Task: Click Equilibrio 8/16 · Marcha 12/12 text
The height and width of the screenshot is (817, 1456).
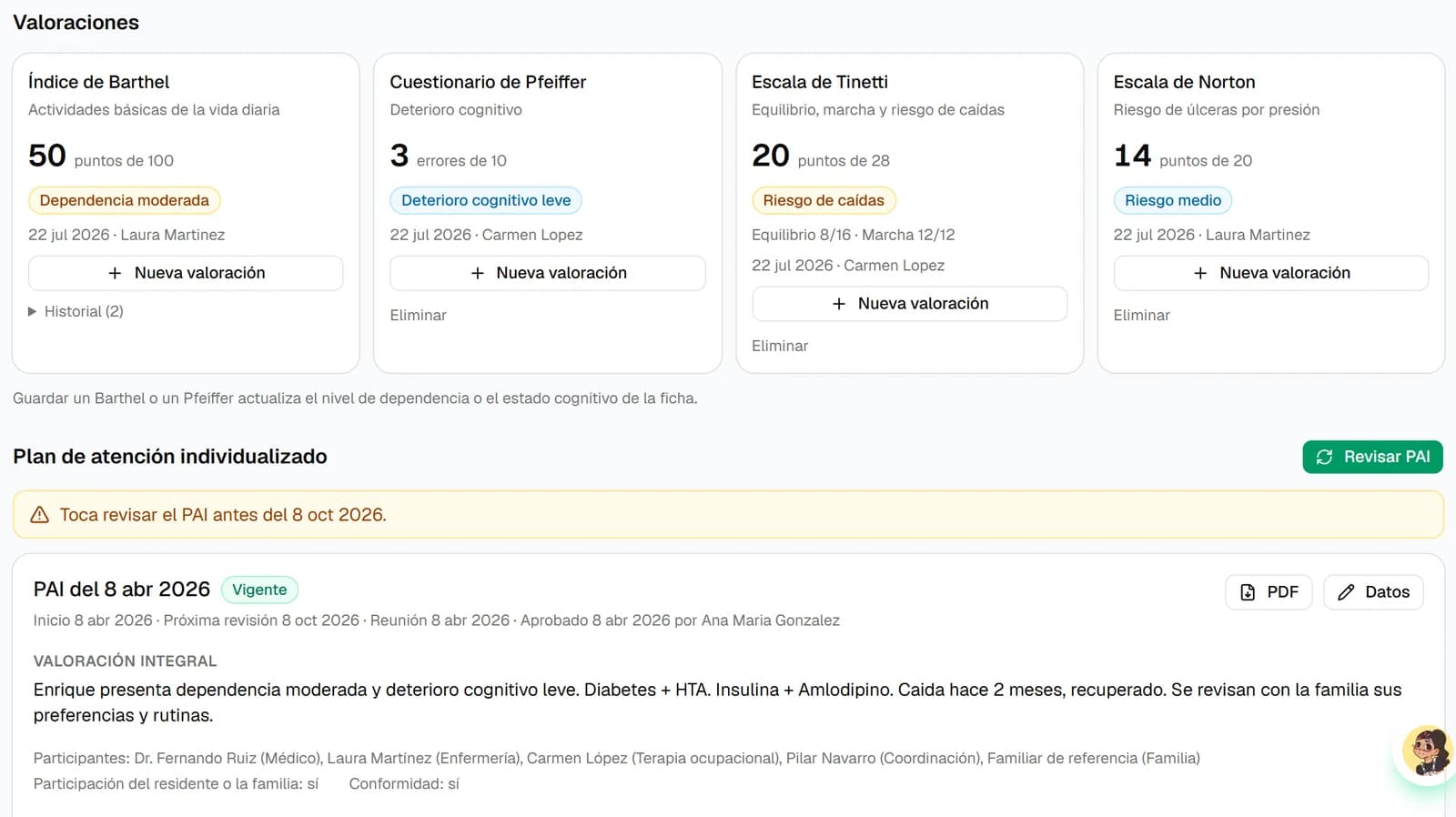Action: click(854, 235)
